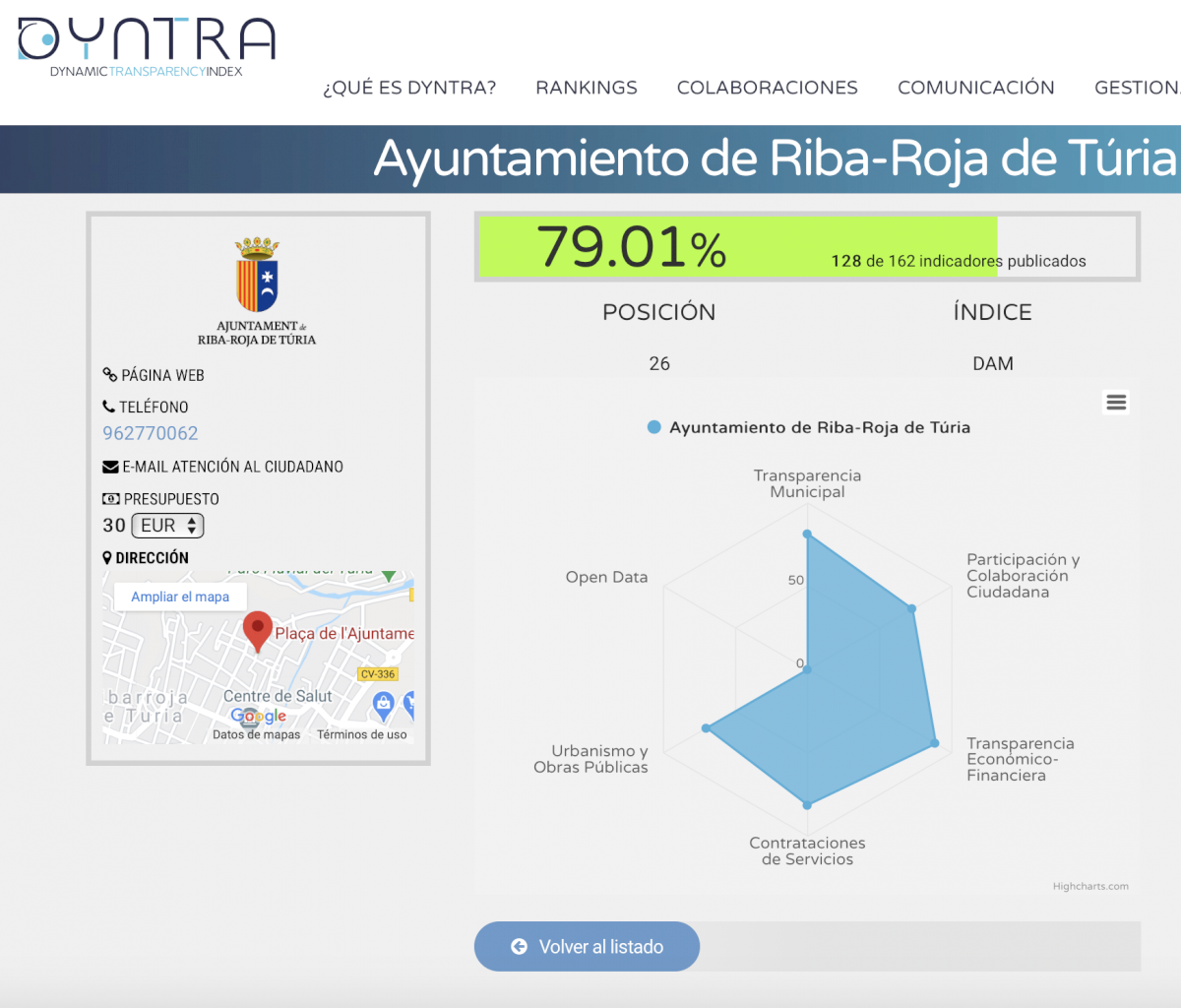
Task: Click the Transparencia Económico-Financiera data point
Action: point(935,743)
